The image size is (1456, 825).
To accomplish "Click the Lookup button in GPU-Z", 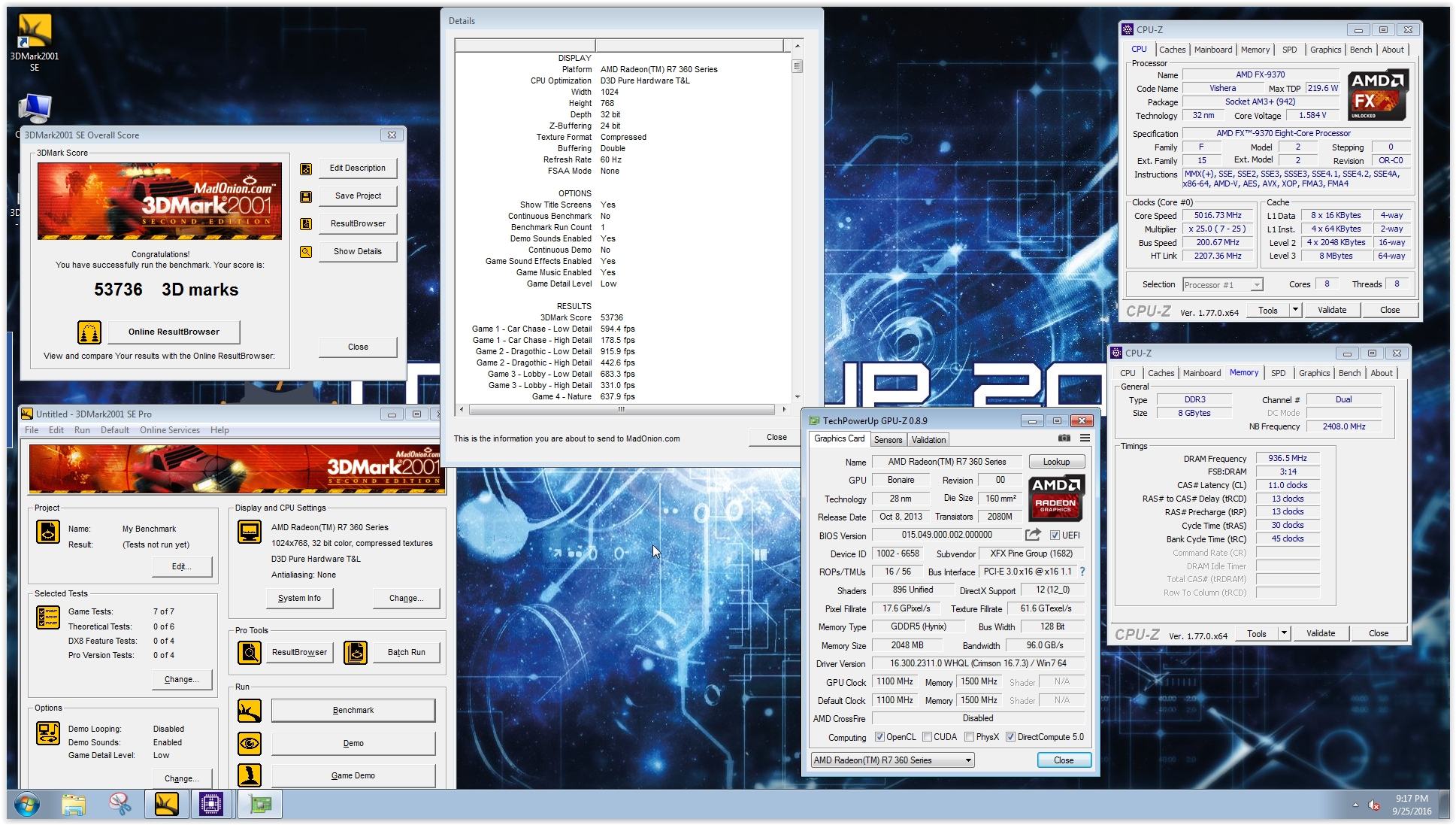I will pyautogui.click(x=1055, y=462).
